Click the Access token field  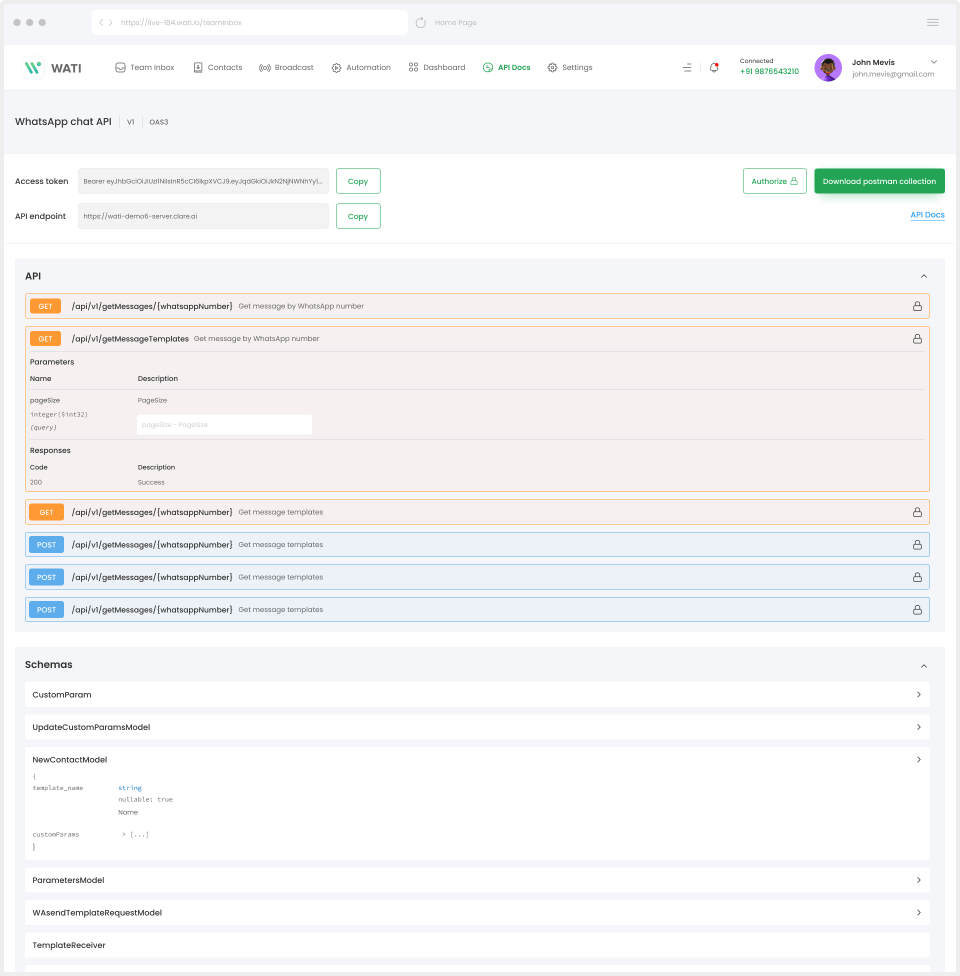203,181
